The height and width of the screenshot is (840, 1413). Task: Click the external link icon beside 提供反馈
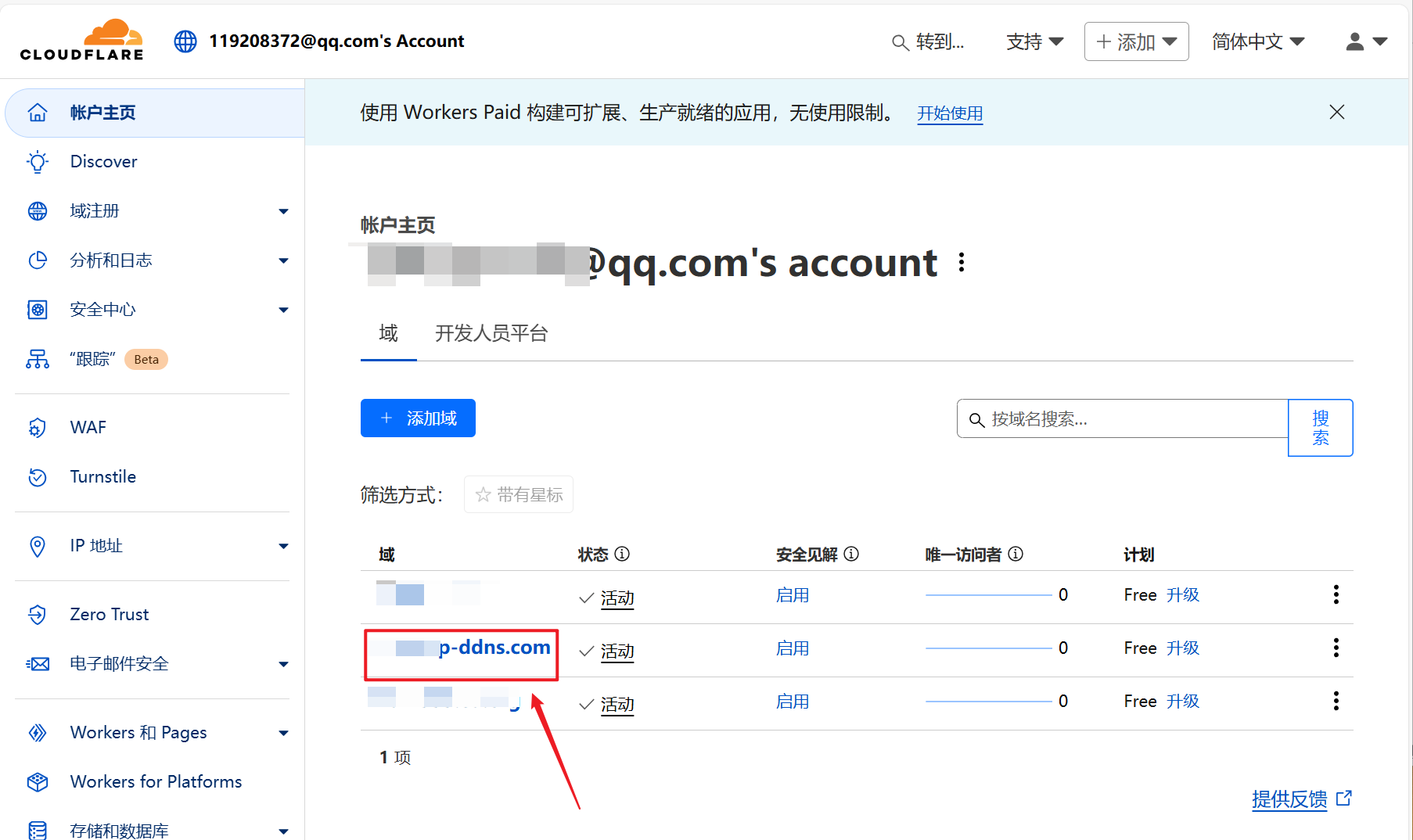pyautogui.click(x=1344, y=799)
